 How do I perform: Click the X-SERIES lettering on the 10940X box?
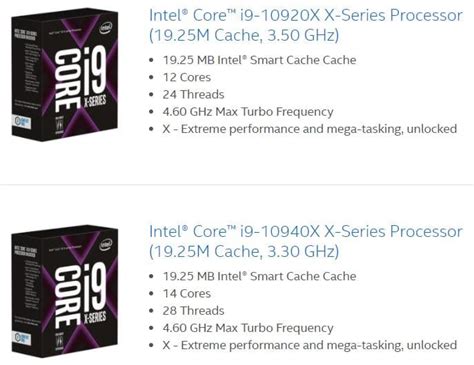[95, 317]
